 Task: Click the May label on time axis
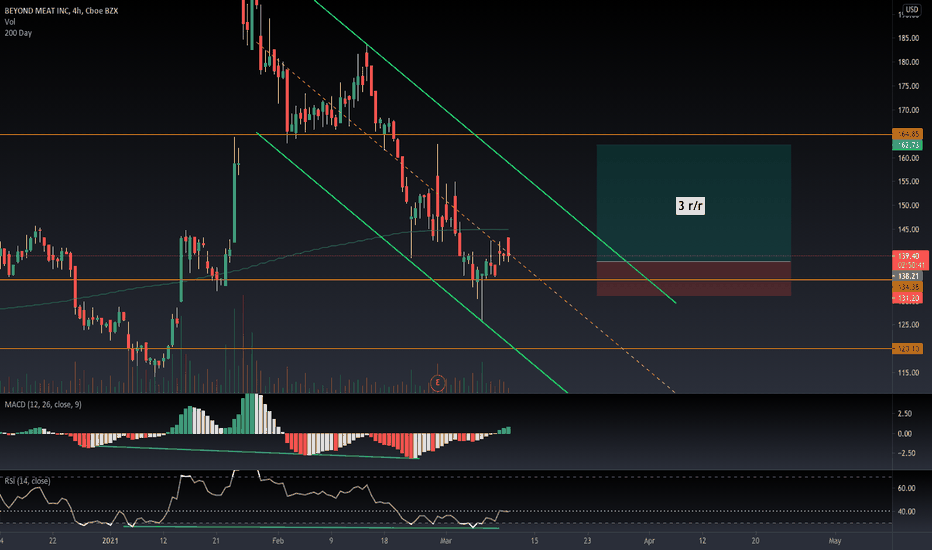coord(835,541)
